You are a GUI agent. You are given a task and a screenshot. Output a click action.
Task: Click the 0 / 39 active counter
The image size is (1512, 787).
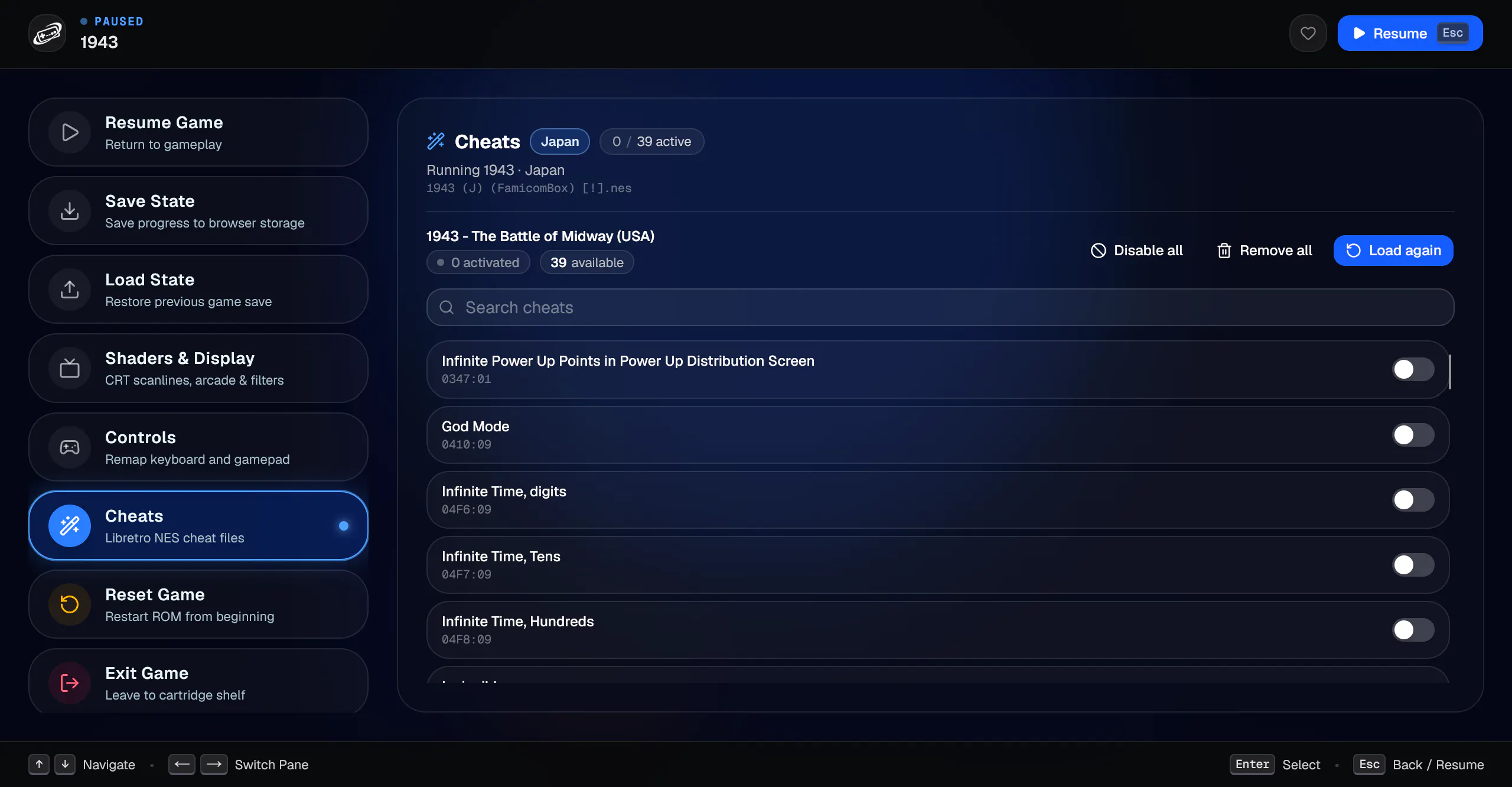pyautogui.click(x=651, y=141)
